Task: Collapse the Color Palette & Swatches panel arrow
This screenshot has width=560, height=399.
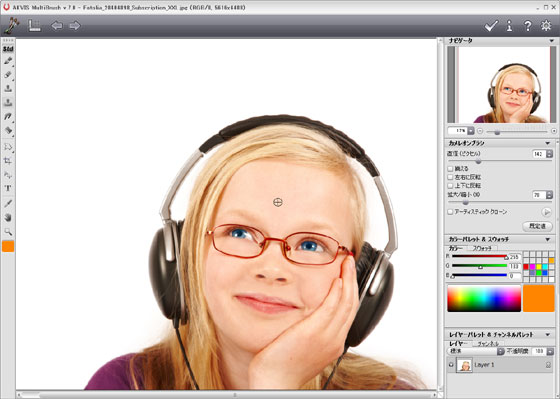Action: tap(548, 239)
